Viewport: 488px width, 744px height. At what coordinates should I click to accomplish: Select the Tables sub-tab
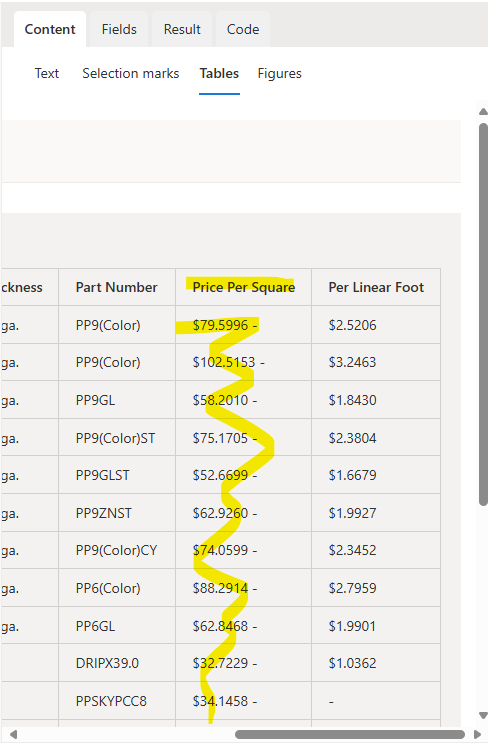219,74
